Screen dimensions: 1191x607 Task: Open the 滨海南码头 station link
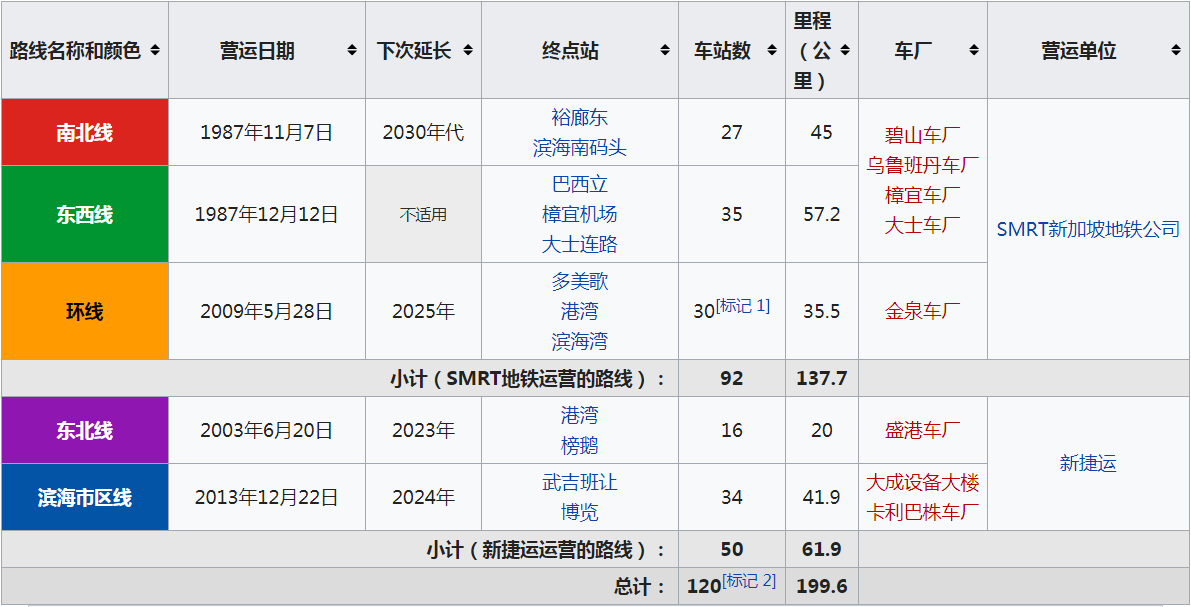point(579,148)
